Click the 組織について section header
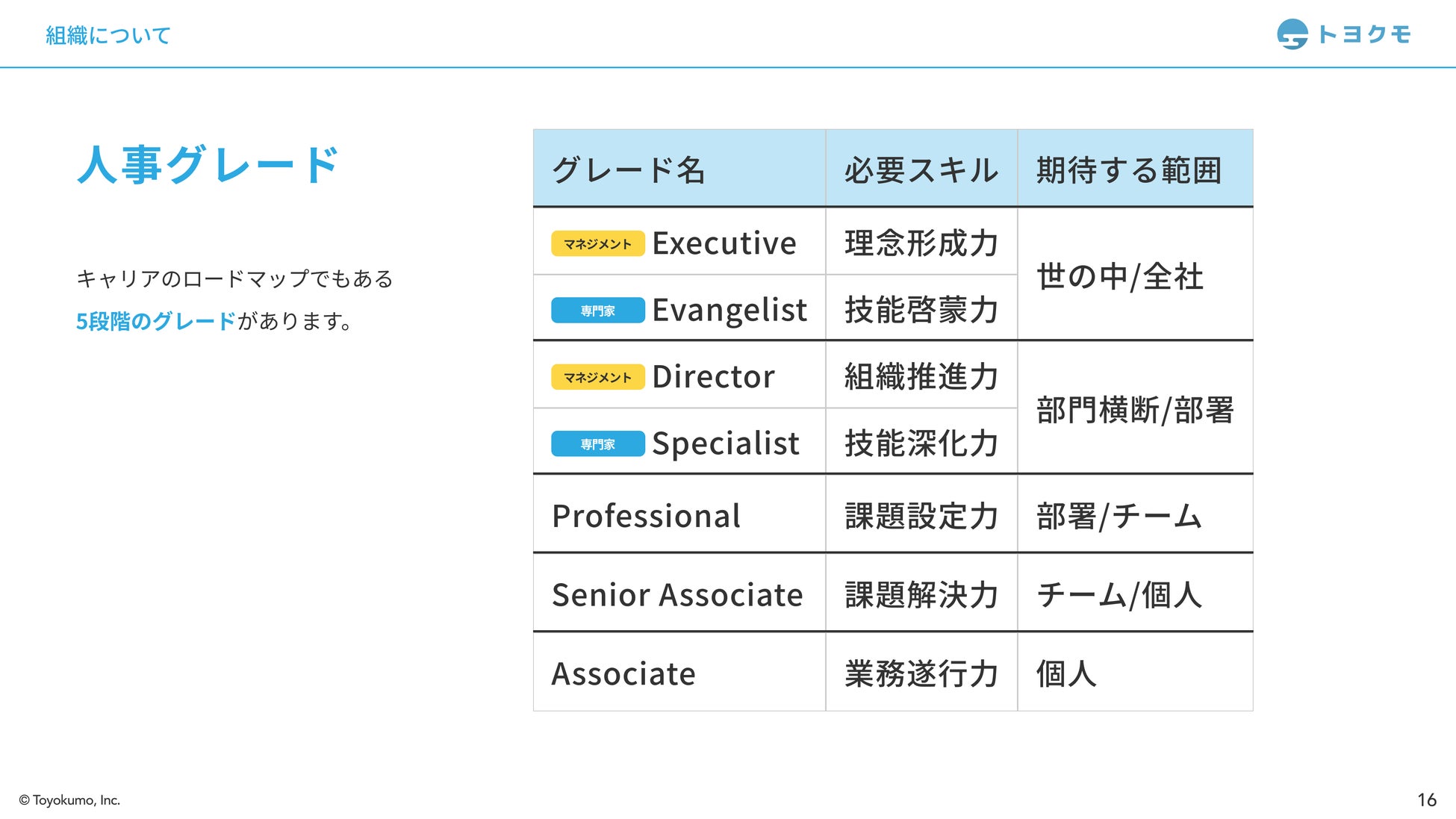The image size is (1456, 819). tap(108, 35)
